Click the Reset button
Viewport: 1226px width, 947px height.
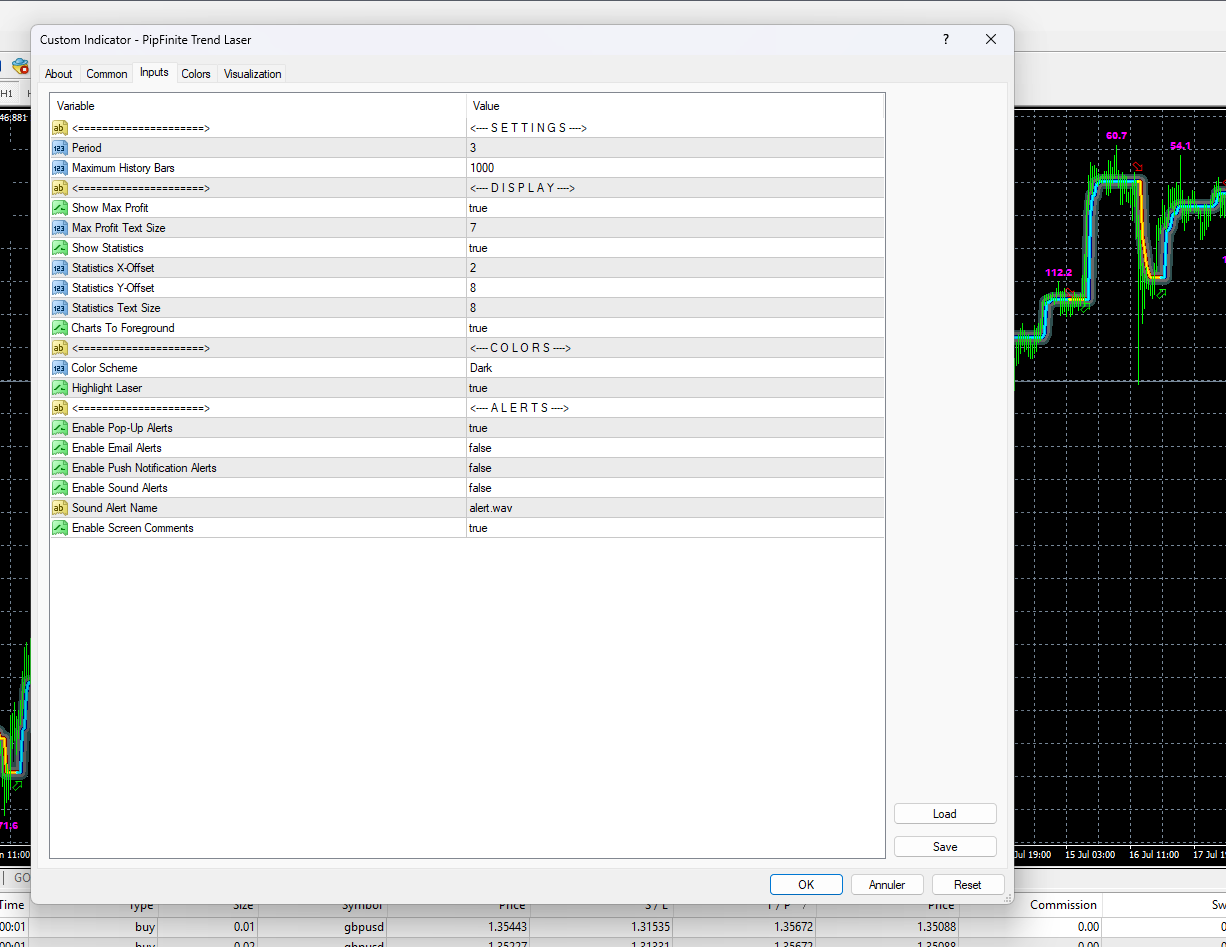point(968,885)
